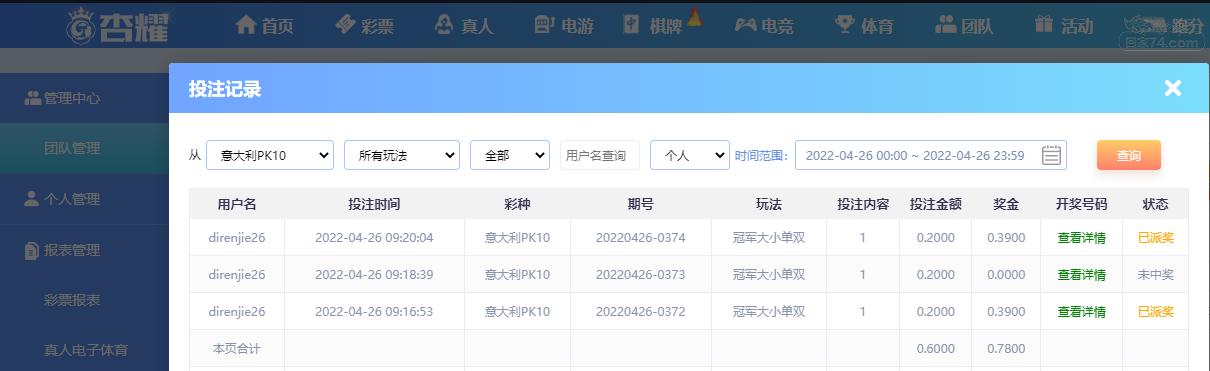Open the 所有玩法 play type dropdown
This screenshot has height=371, width=1210.
tap(402, 155)
